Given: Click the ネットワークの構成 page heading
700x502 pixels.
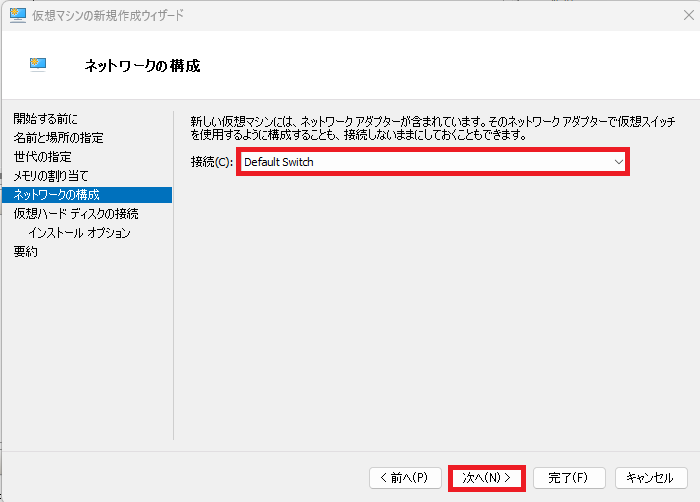Looking at the screenshot, I should 142,66.
